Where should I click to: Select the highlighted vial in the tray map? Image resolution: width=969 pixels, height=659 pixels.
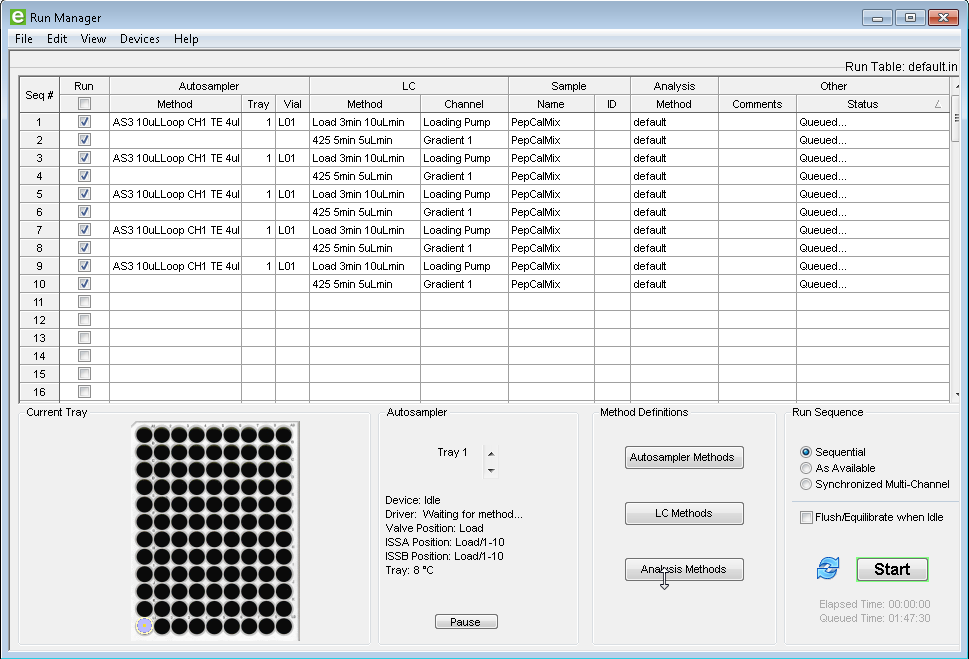(x=143, y=626)
